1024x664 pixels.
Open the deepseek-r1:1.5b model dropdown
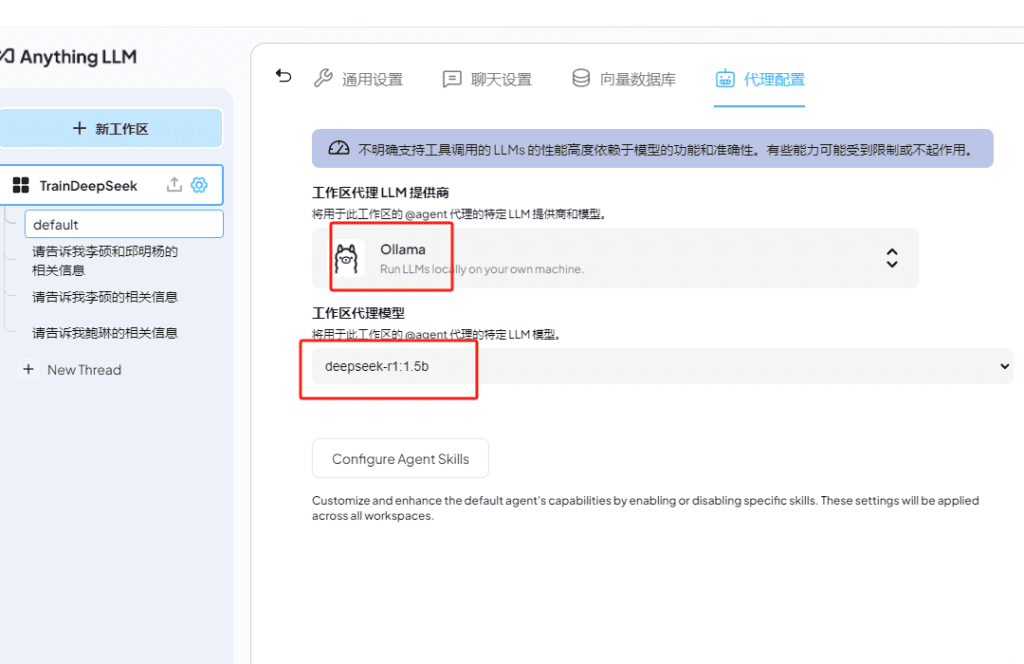tap(661, 367)
